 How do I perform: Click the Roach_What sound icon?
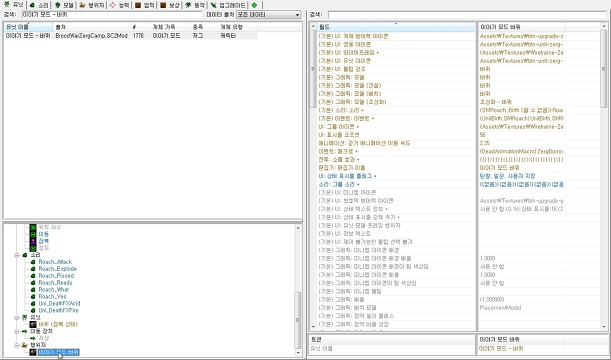coord(33,290)
